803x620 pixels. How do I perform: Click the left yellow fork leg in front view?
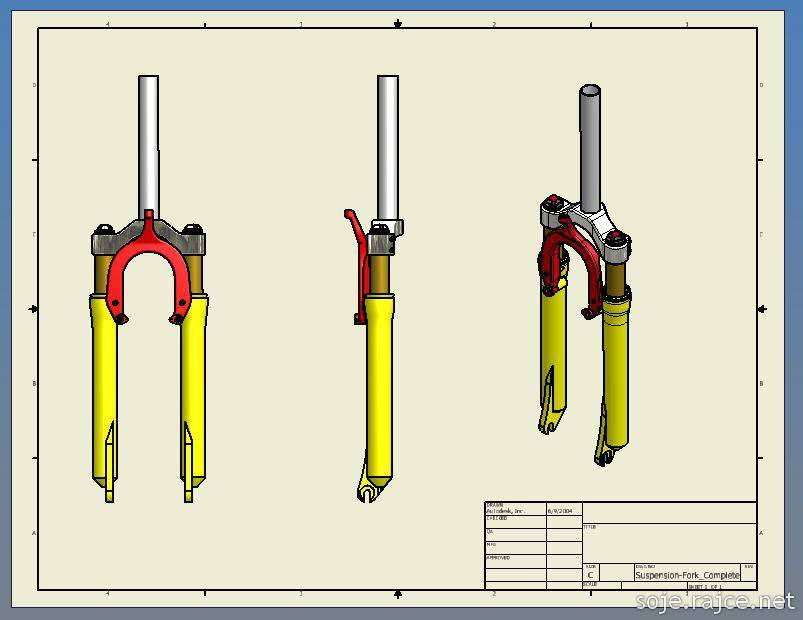103,380
